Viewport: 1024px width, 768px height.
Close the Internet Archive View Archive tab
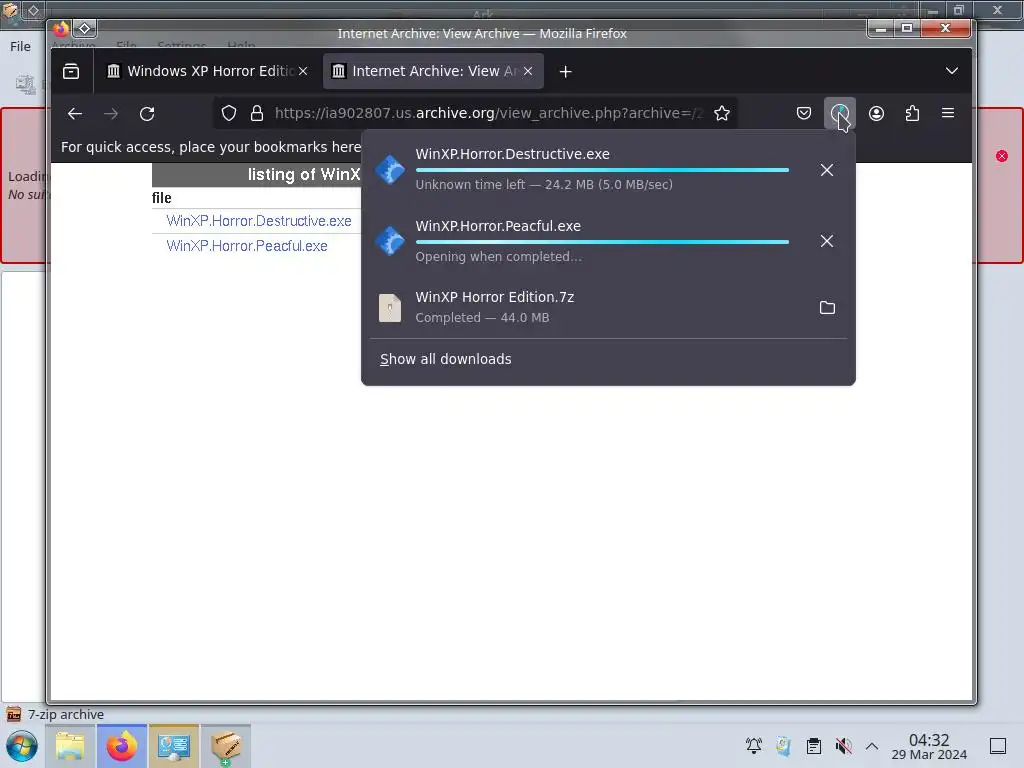pos(528,71)
